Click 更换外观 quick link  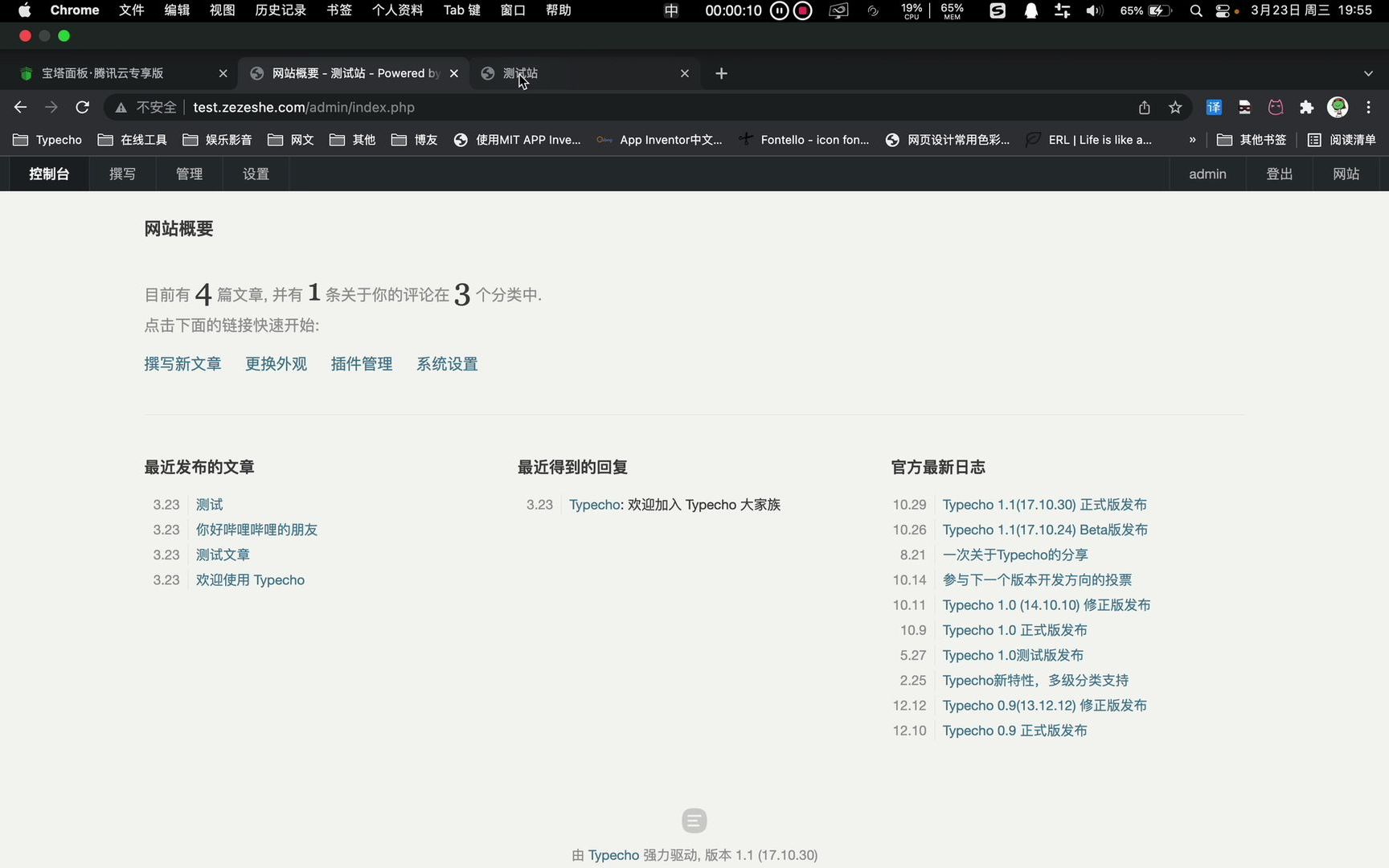coord(276,364)
